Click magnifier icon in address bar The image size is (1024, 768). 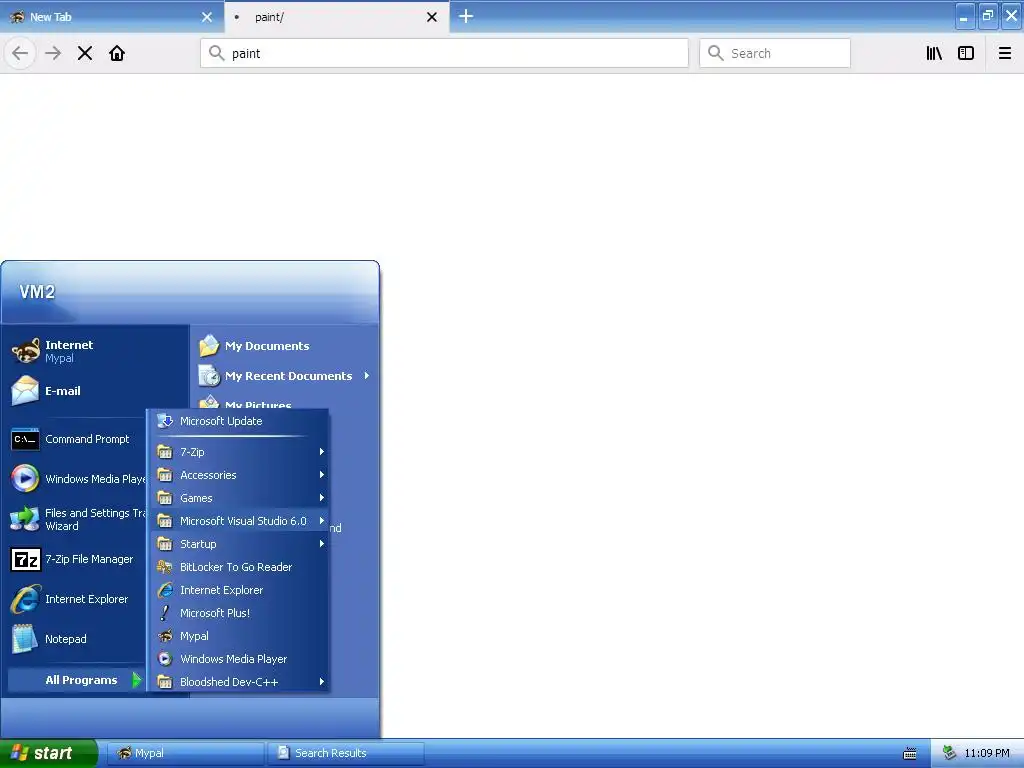(x=216, y=53)
